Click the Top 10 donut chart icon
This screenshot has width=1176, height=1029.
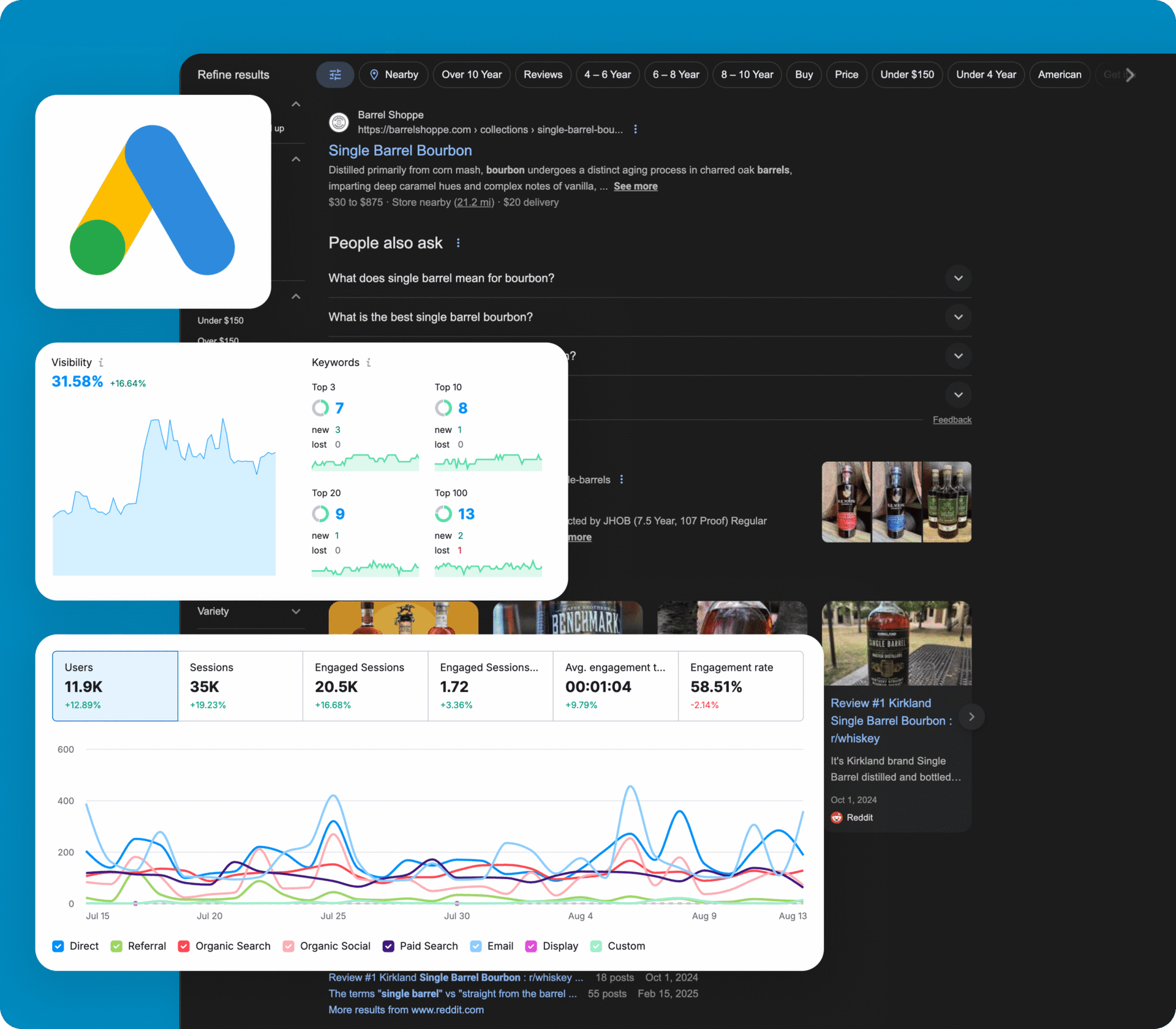443,408
